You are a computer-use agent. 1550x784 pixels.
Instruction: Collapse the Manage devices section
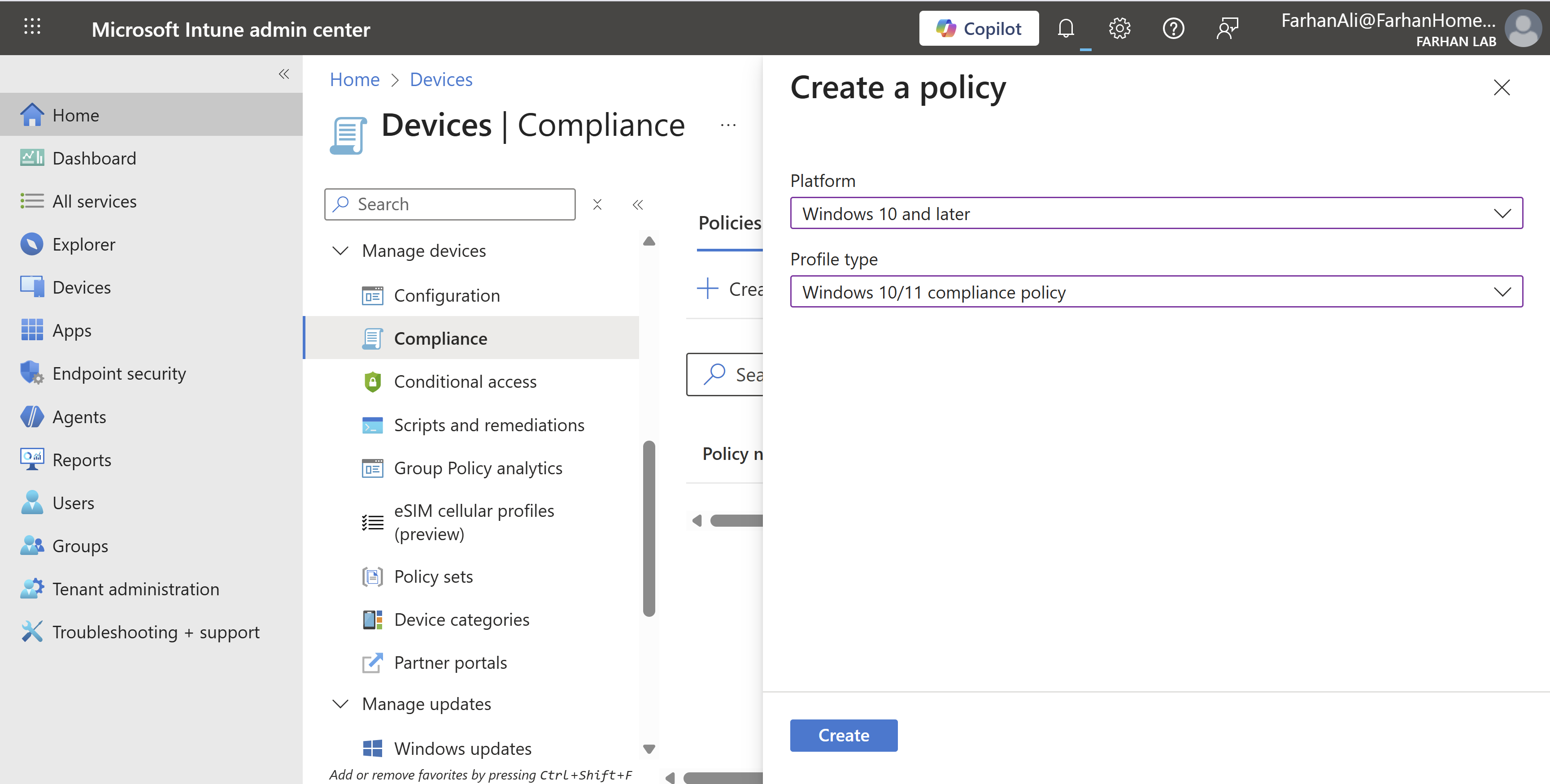click(340, 251)
